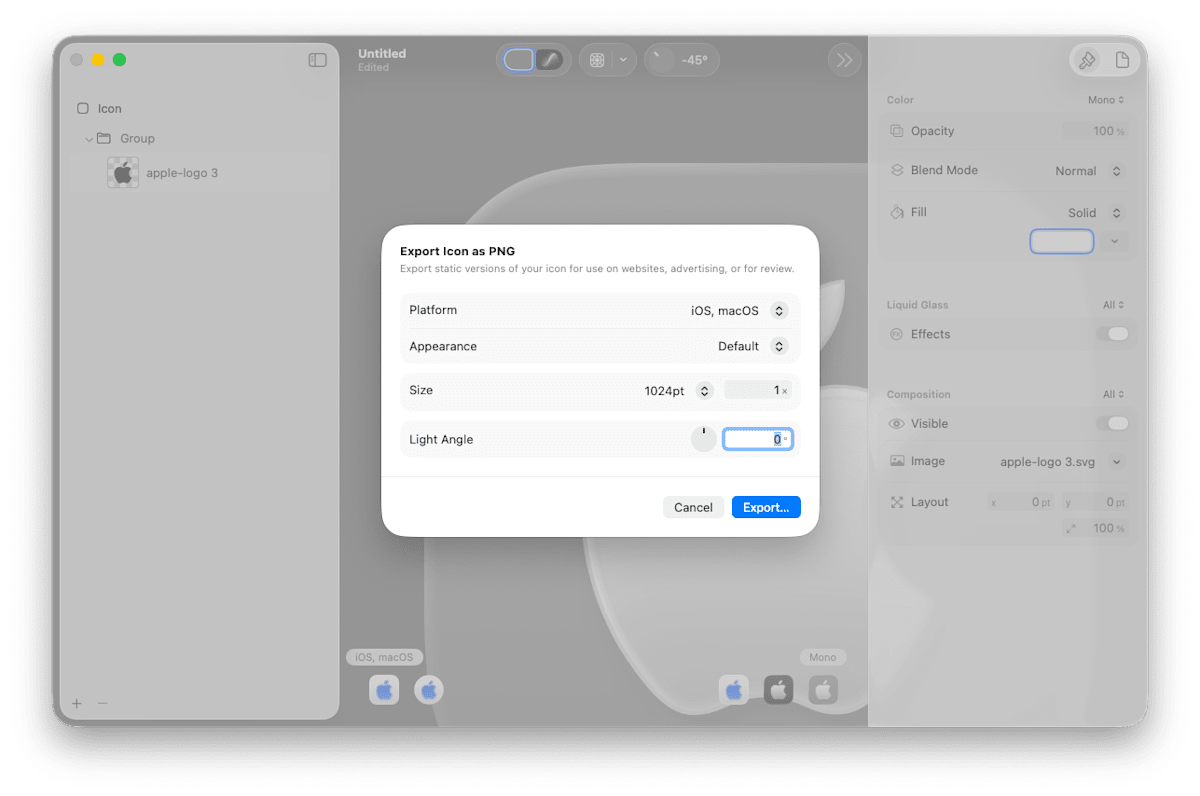Click the Group folder icon
The image size is (1200, 796).
point(104,138)
